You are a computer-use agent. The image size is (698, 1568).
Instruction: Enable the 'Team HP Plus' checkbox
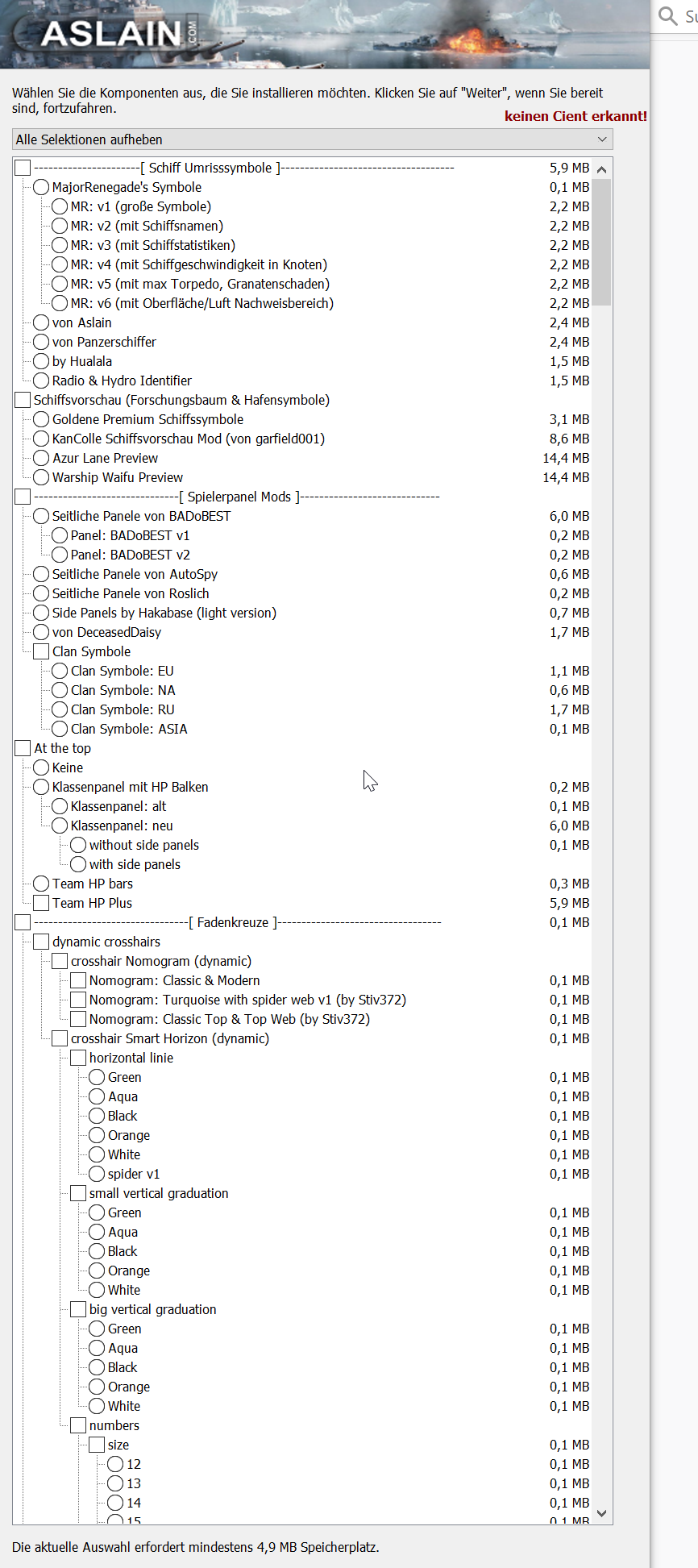click(x=41, y=903)
